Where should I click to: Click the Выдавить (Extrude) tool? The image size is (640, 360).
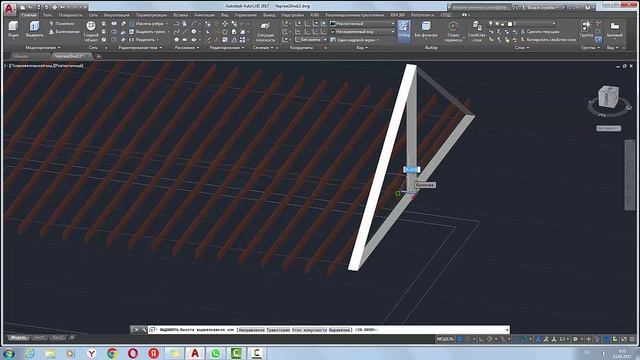point(34,29)
